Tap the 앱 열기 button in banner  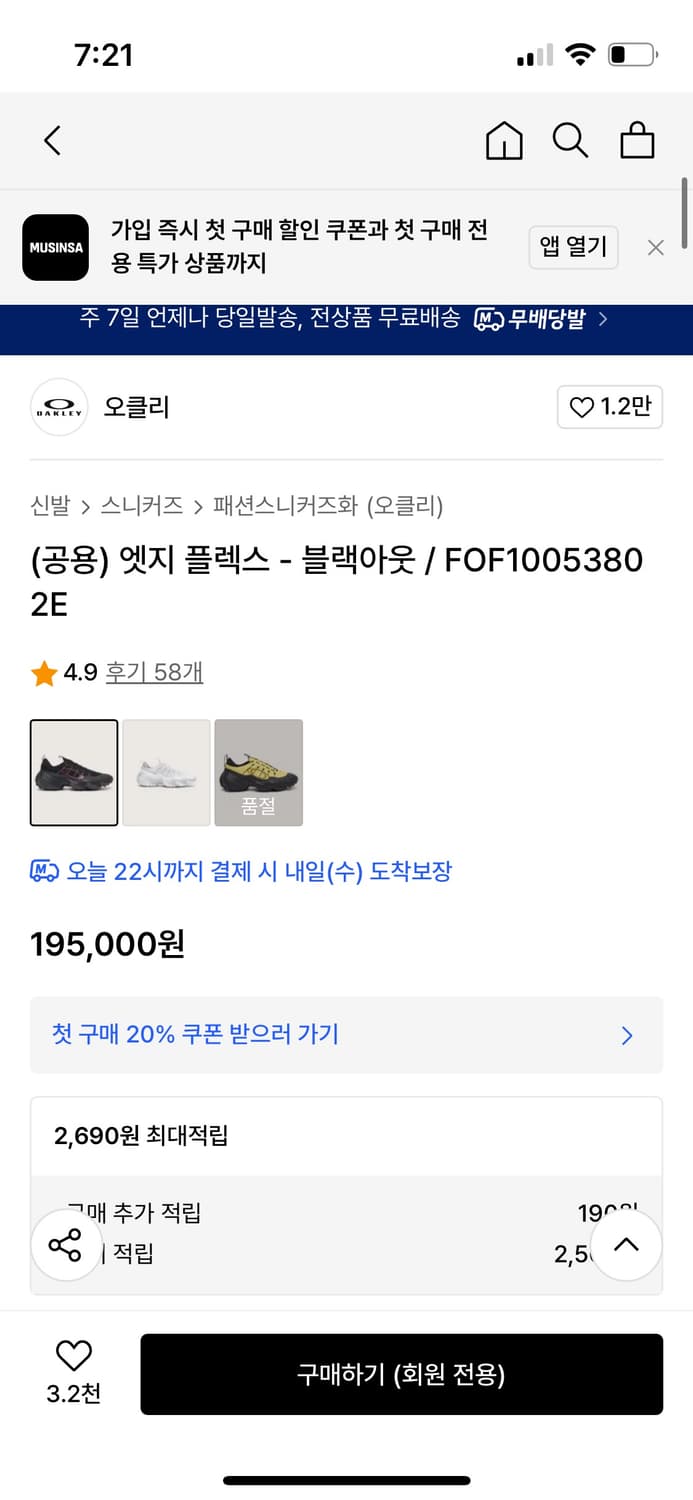[573, 247]
